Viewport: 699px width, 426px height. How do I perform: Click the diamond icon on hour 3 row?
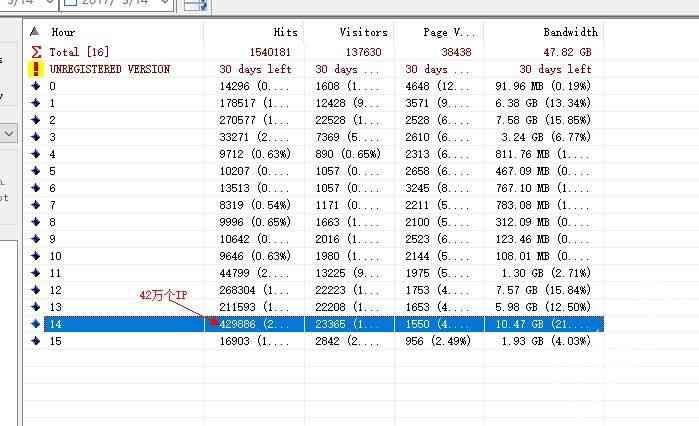pyautogui.click(x=36, y=137)
